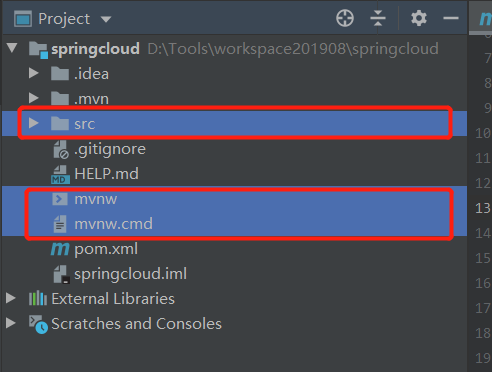Click the Collapse All icon in Project toolbar
The width and height of the screenshot is (492, 372).
(378, 18)
